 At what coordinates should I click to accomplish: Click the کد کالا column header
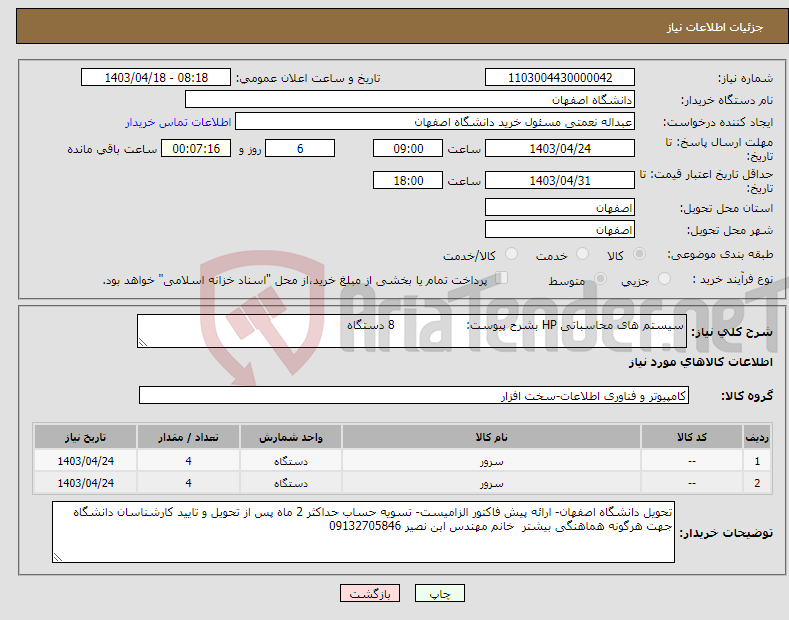click(x=692, y=437)
